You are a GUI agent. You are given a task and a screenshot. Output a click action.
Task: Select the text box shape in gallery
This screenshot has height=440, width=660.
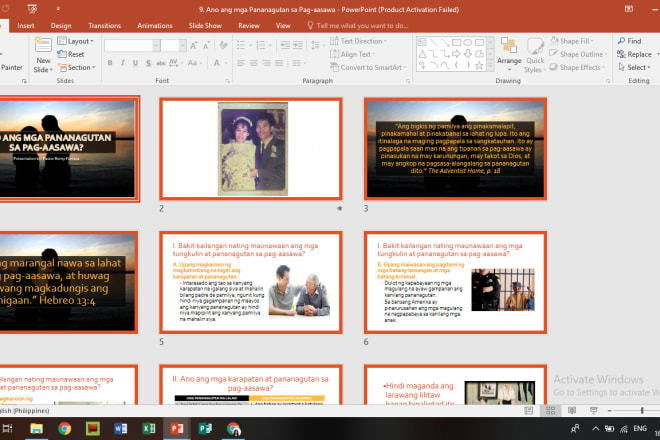422,42
